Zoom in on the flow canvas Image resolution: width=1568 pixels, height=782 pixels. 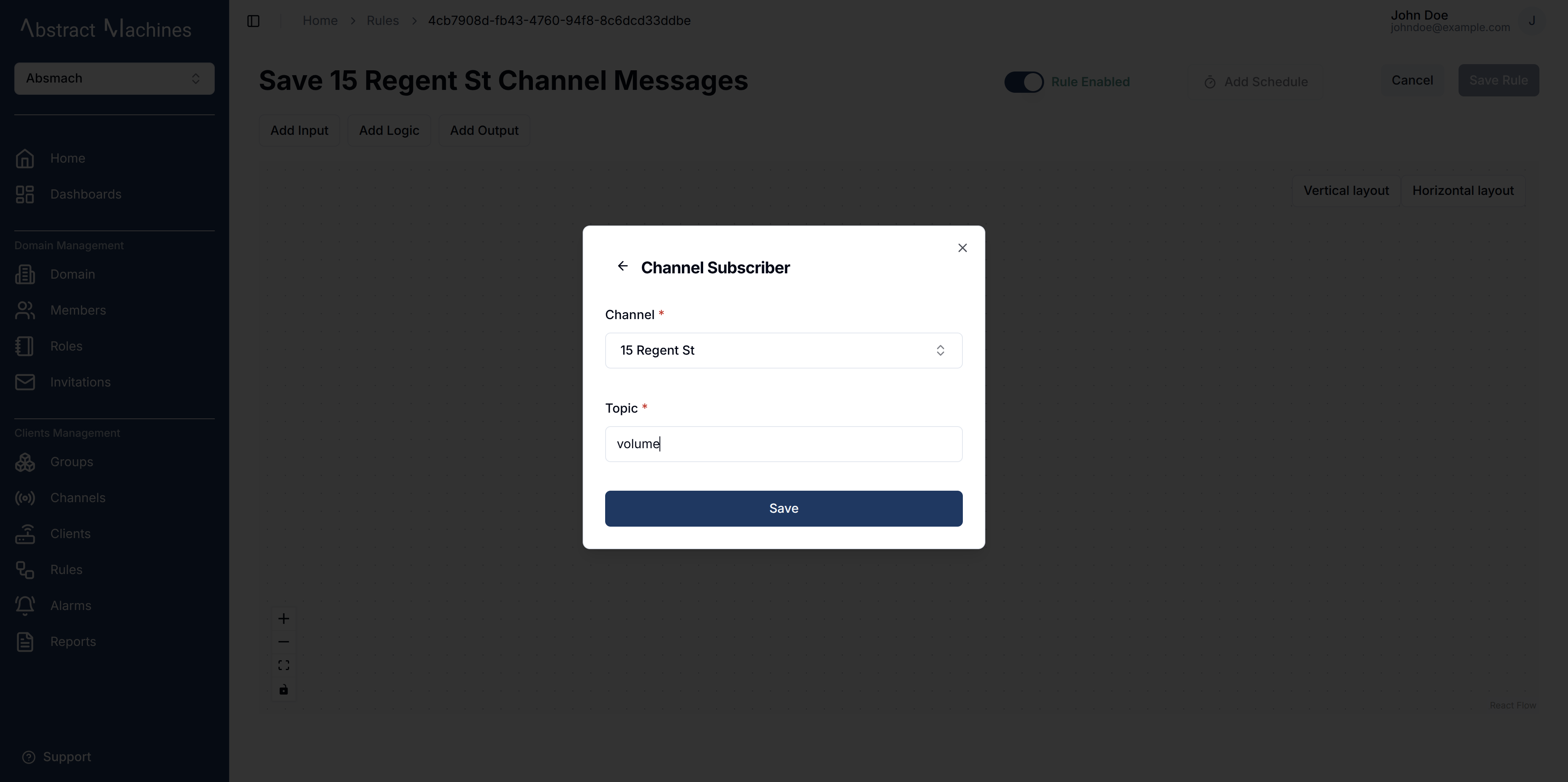click(x=284, y=619)
